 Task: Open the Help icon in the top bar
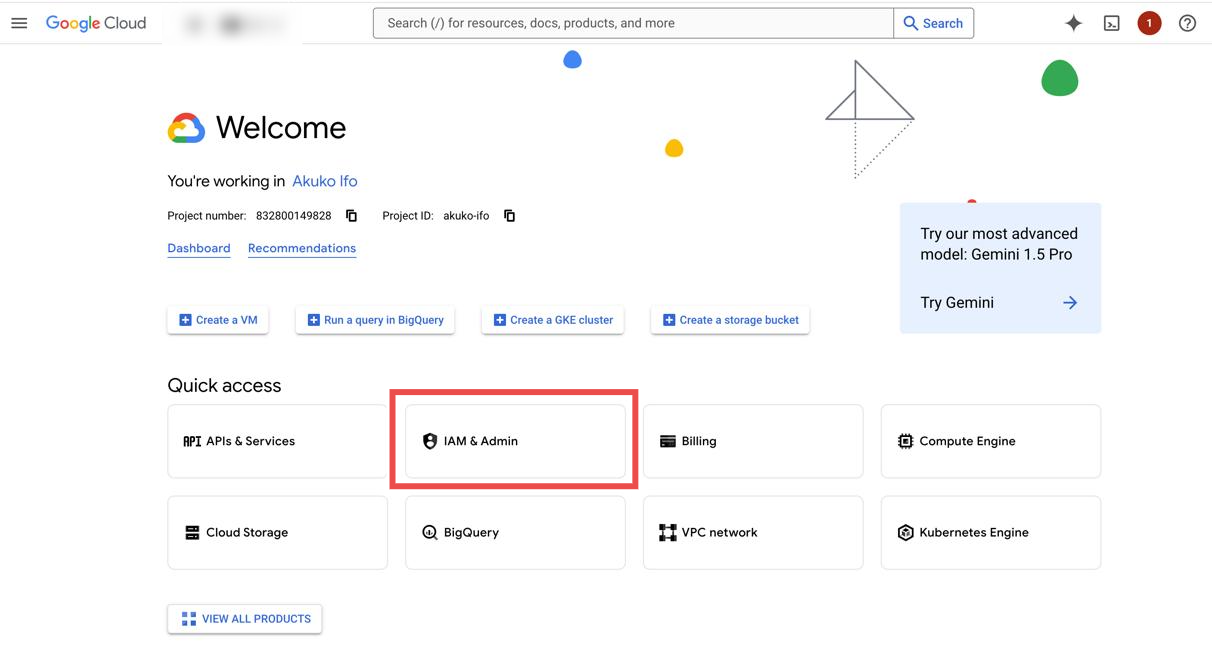click(x=1186, y=22)
